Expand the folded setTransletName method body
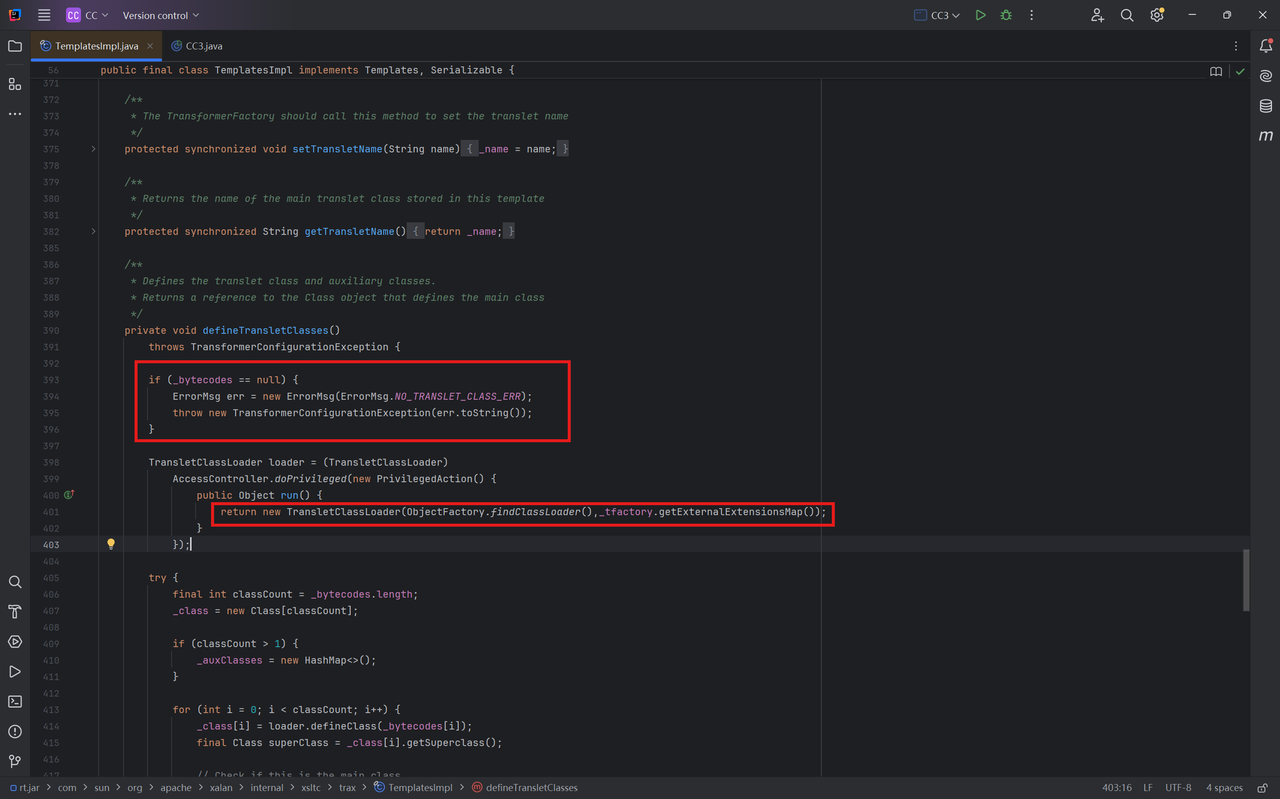The width and height of the screenshot is (1280, 799). click(94, 149)
